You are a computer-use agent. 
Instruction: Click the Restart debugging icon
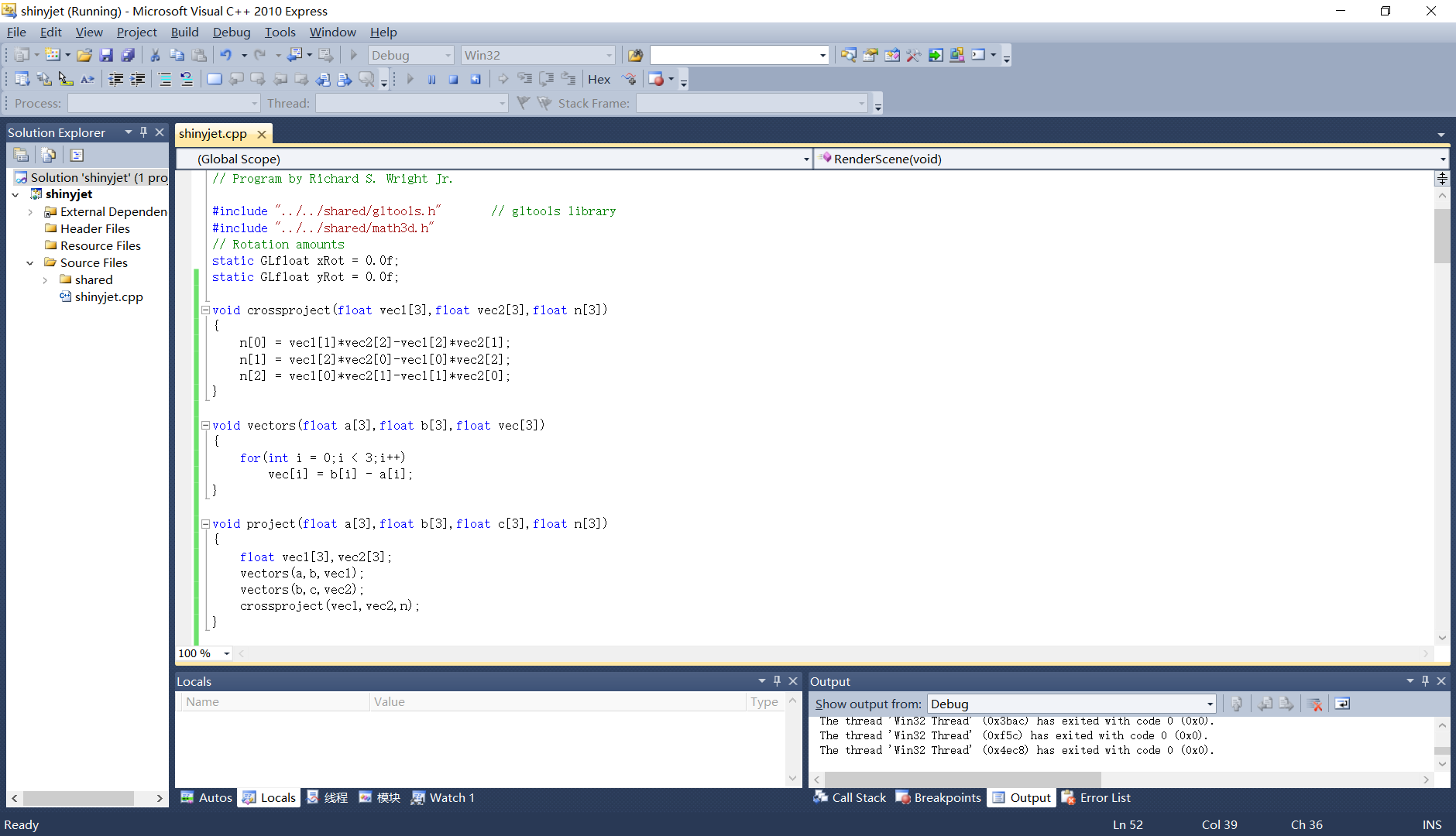click(x=476, y=79)
